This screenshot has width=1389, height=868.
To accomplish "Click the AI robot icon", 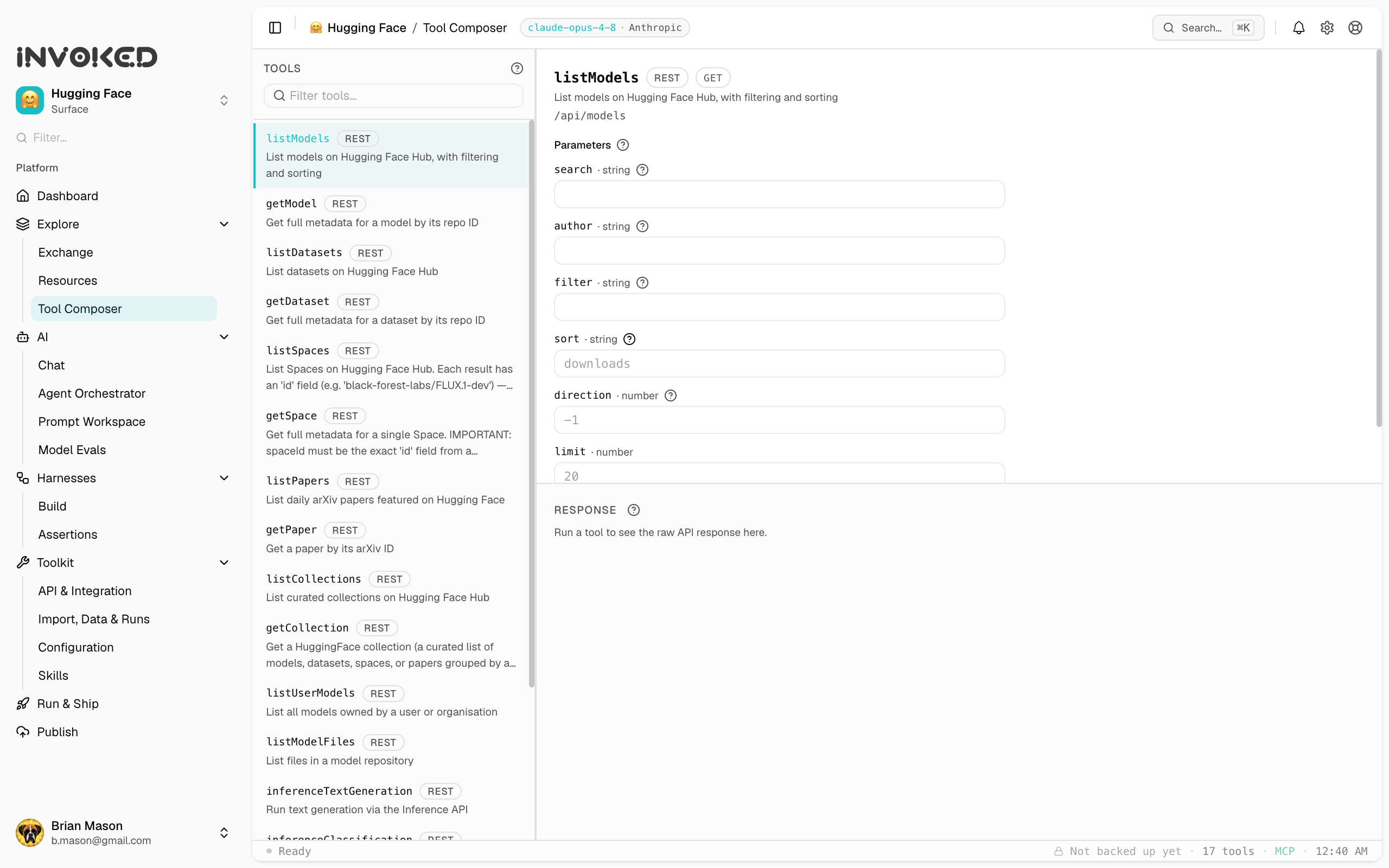I will click(x=23, y=337).
